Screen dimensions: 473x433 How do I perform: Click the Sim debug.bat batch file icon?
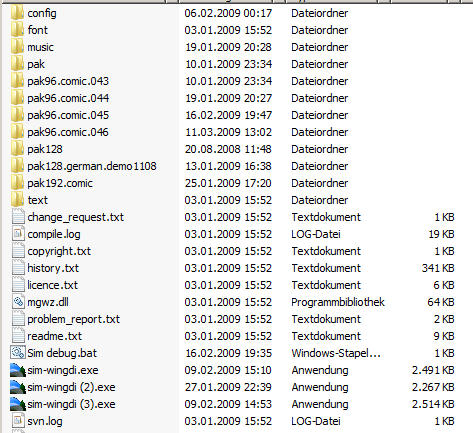[x=18, y=353]
